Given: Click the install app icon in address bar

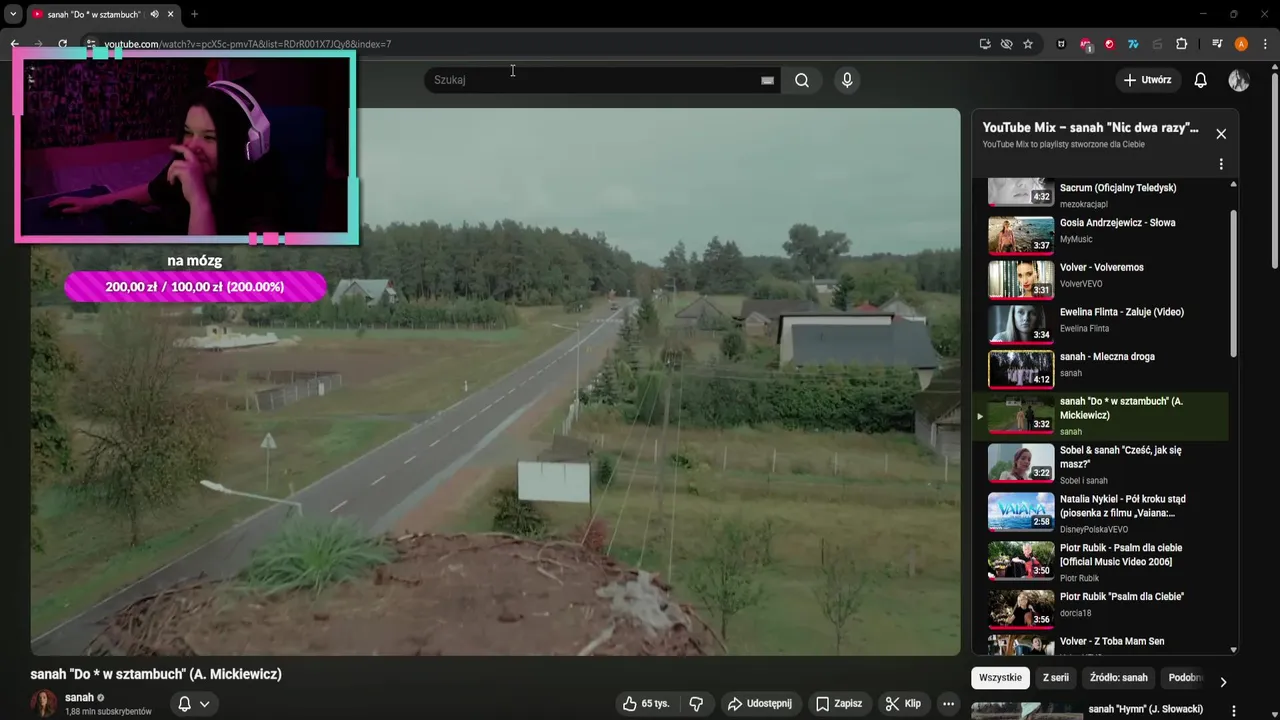Looking at the screenshot, I should (985, 44).
